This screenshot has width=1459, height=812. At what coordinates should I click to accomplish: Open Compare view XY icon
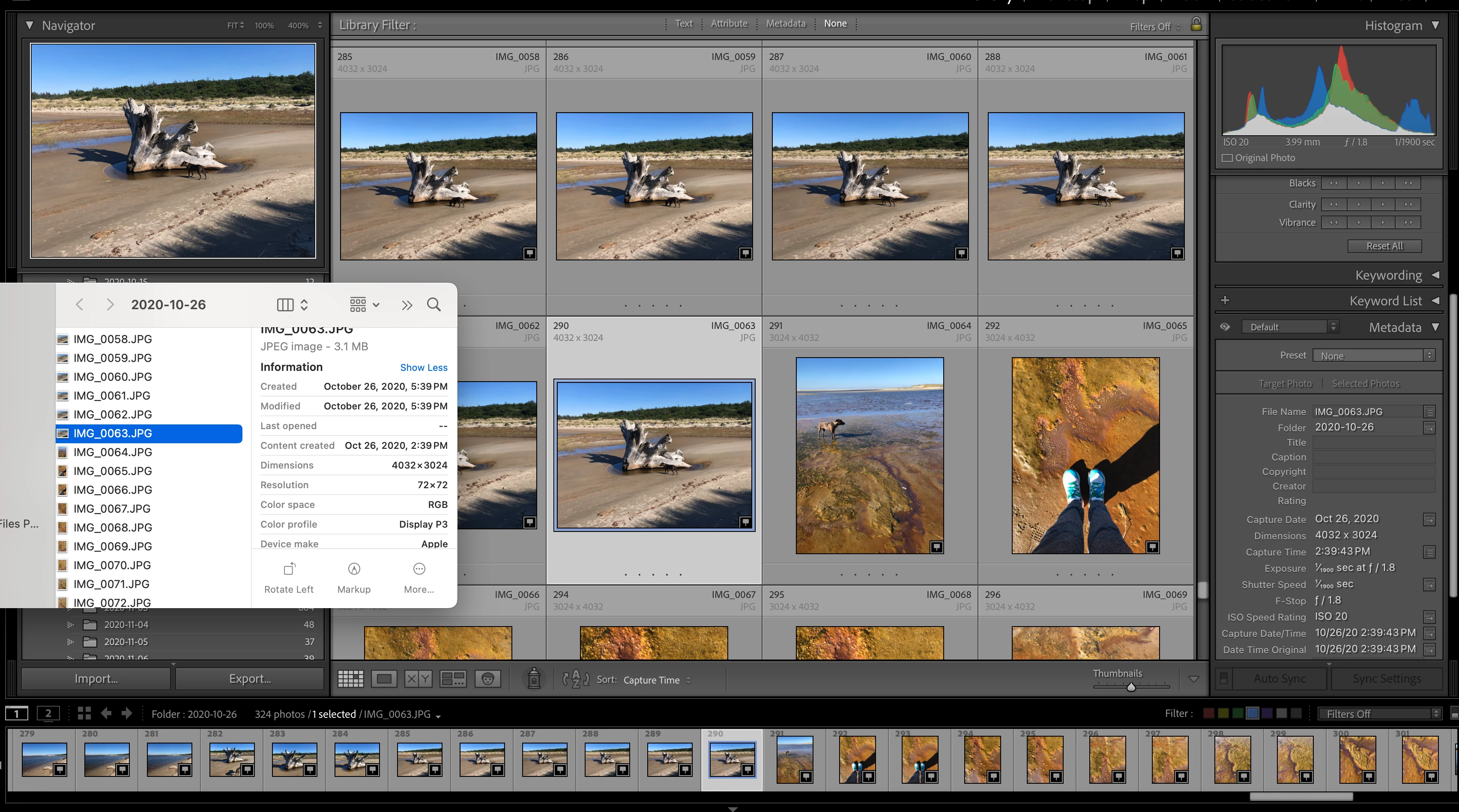click(418, 678)
